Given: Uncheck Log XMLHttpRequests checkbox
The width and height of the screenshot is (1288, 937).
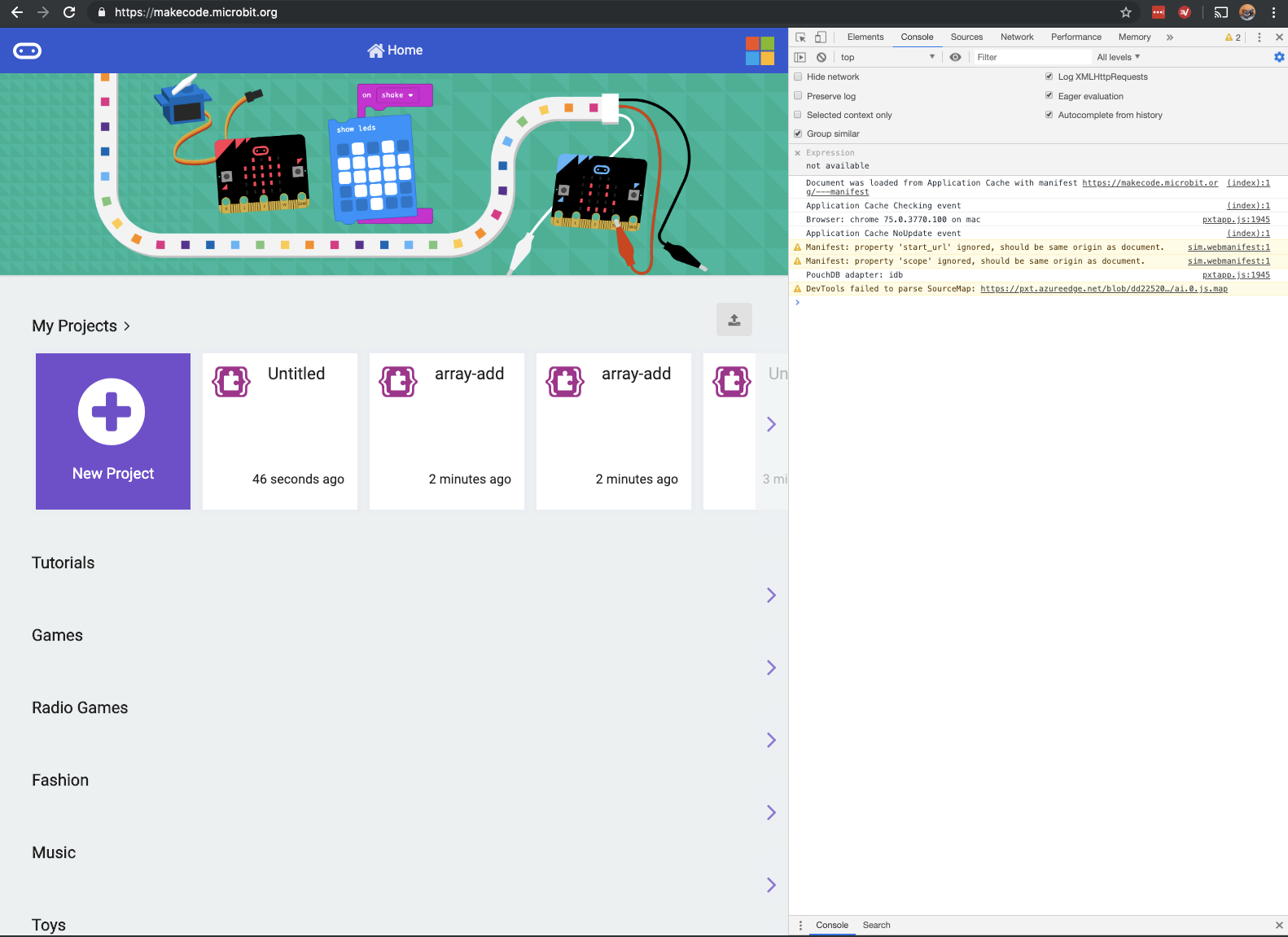Looking at the screenshot, I should (x=1049, y=77).
